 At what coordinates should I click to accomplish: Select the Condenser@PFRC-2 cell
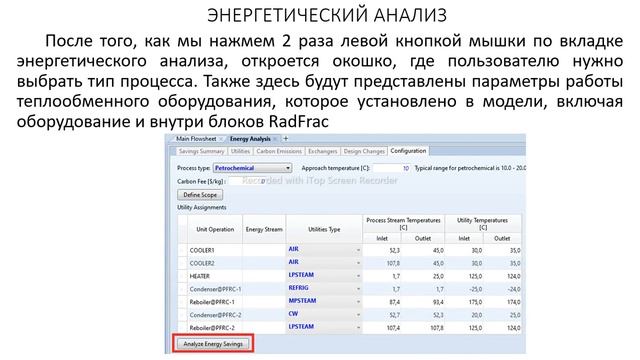click(215, 315)
